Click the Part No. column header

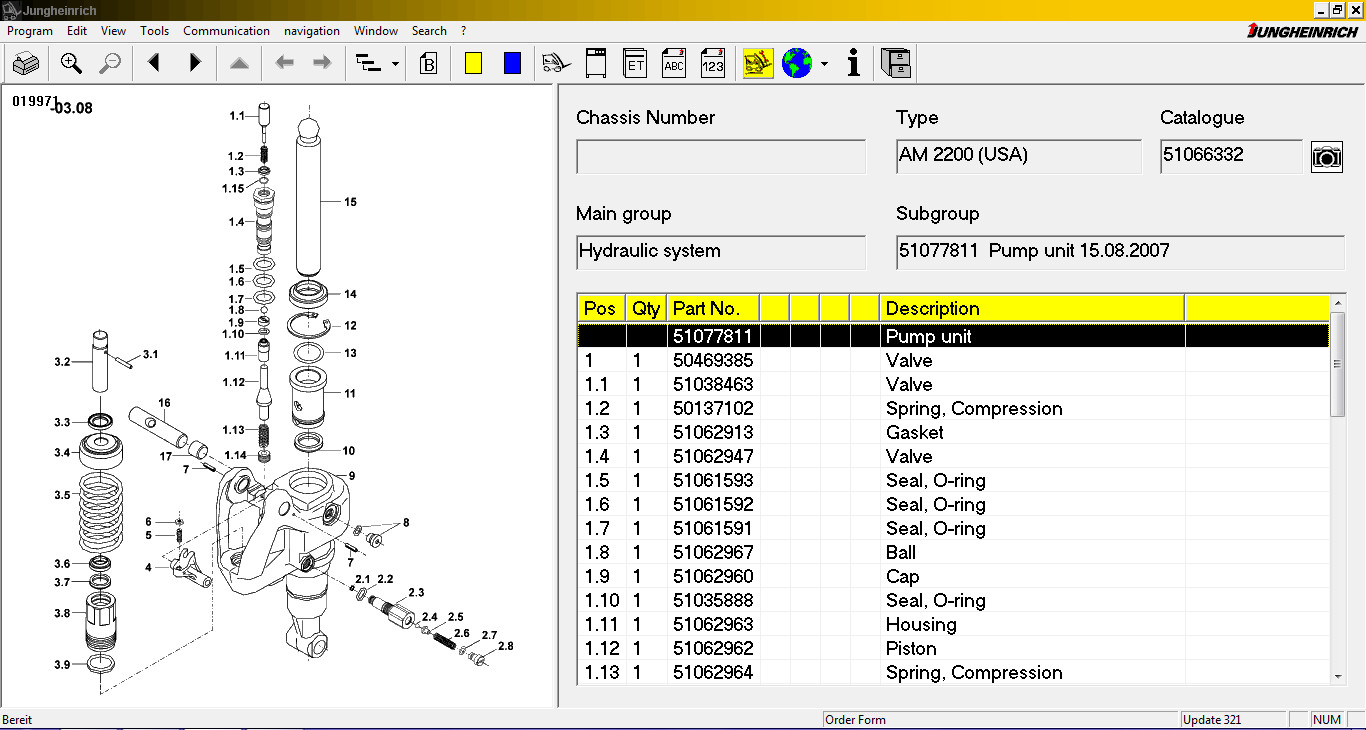click(712, 308)
